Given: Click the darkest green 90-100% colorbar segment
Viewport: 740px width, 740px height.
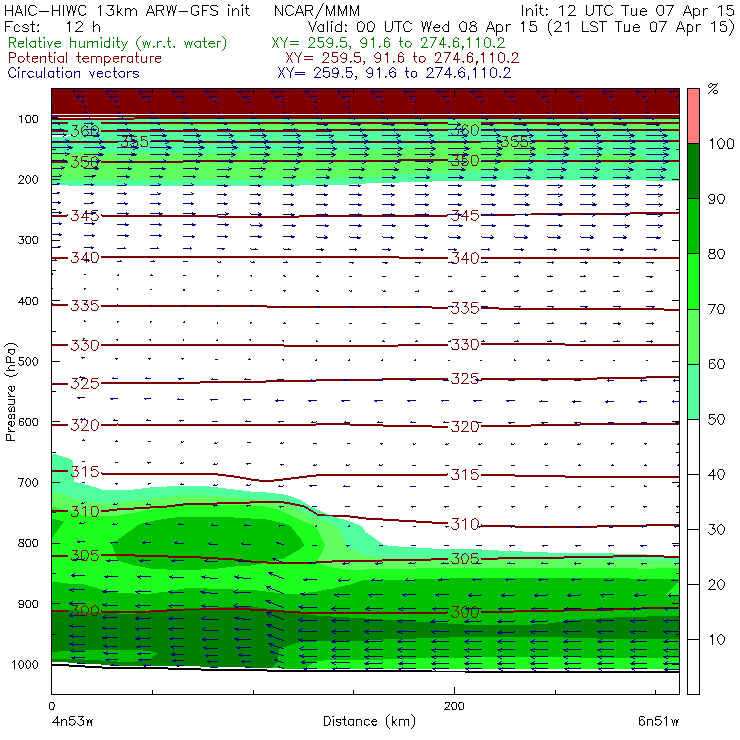Looking at the screenshot, I should 693,171.
